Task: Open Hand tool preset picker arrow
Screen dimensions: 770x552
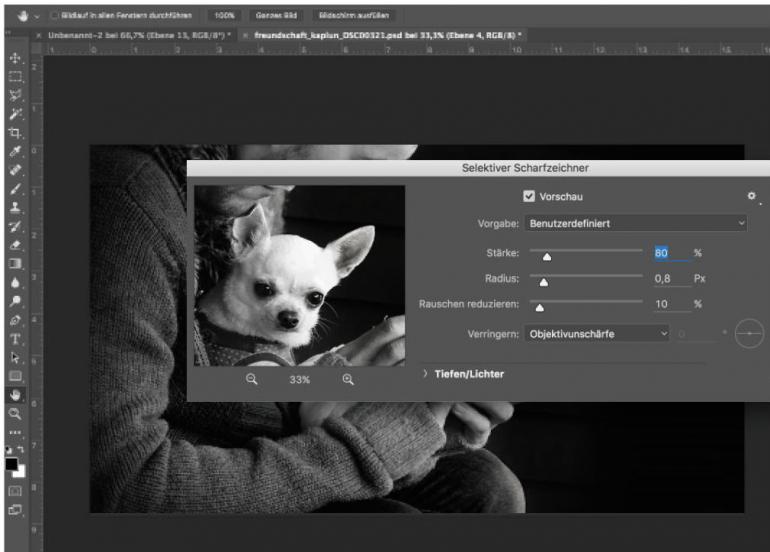Action: pos(37,16)
